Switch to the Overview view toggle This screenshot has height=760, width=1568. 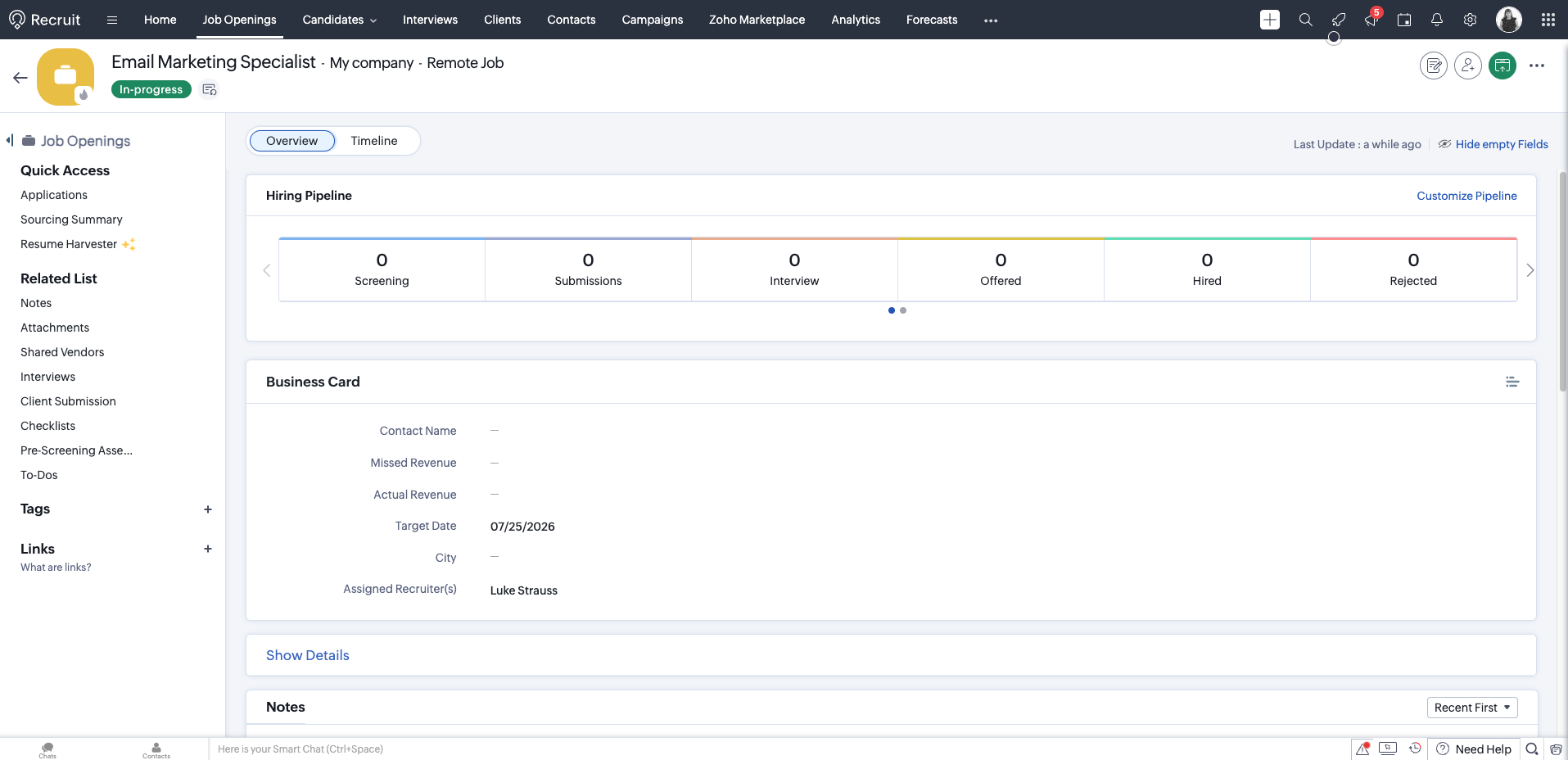292,141
